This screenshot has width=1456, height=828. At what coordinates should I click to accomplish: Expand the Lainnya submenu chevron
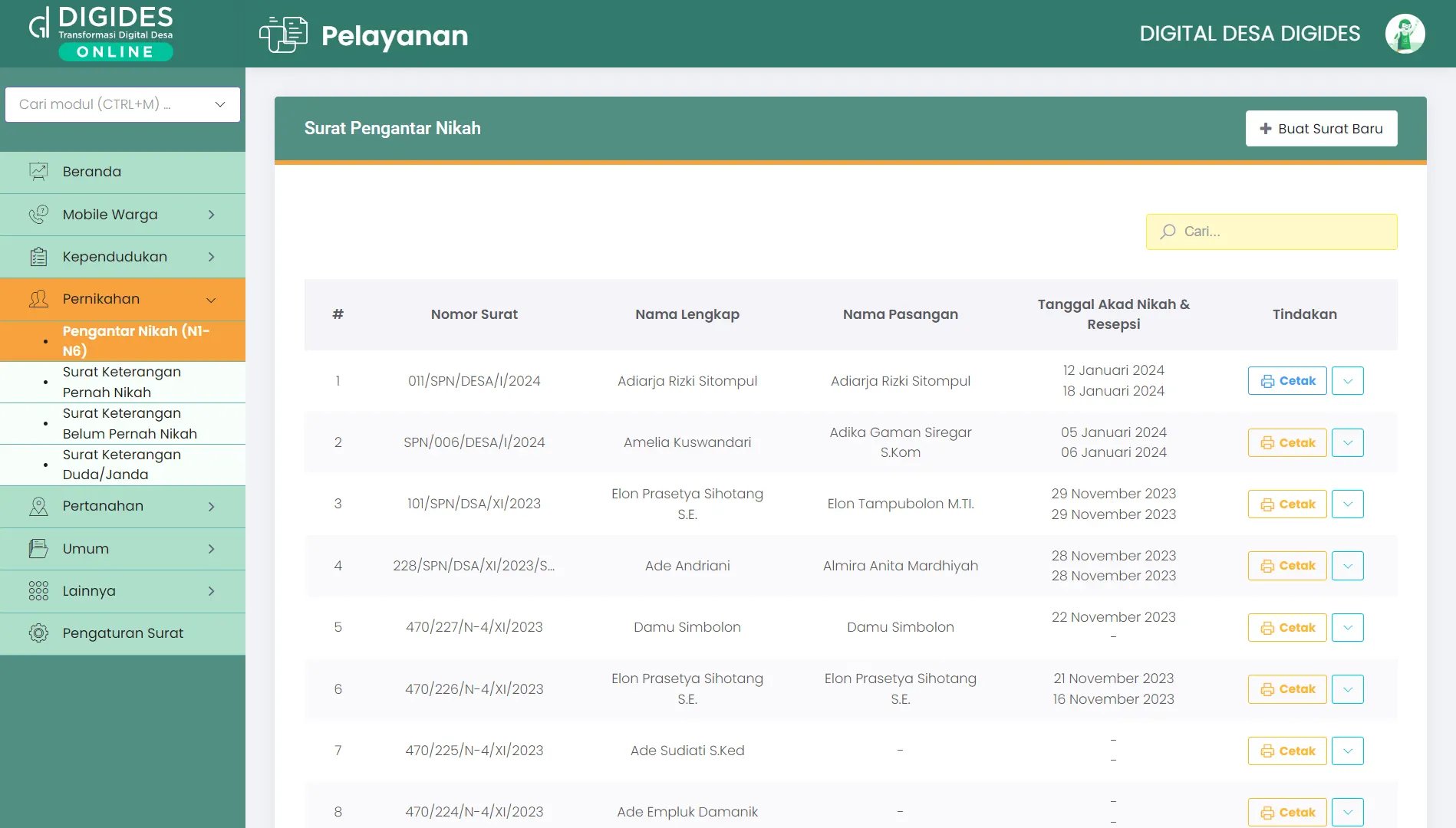212,591
